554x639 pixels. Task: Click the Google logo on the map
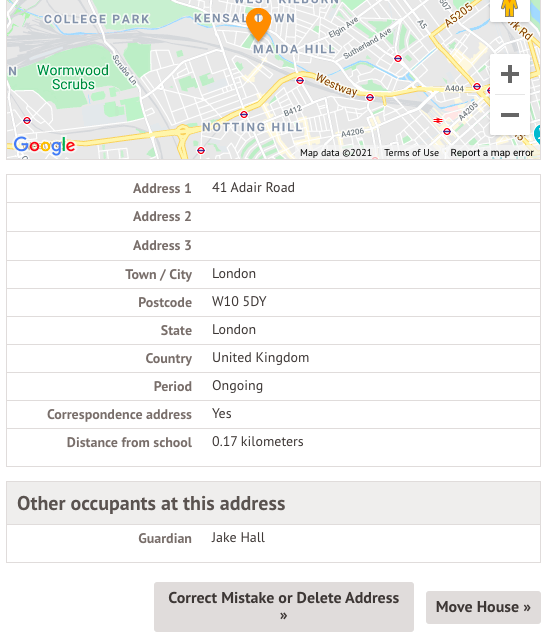click(x=44, y=145)
